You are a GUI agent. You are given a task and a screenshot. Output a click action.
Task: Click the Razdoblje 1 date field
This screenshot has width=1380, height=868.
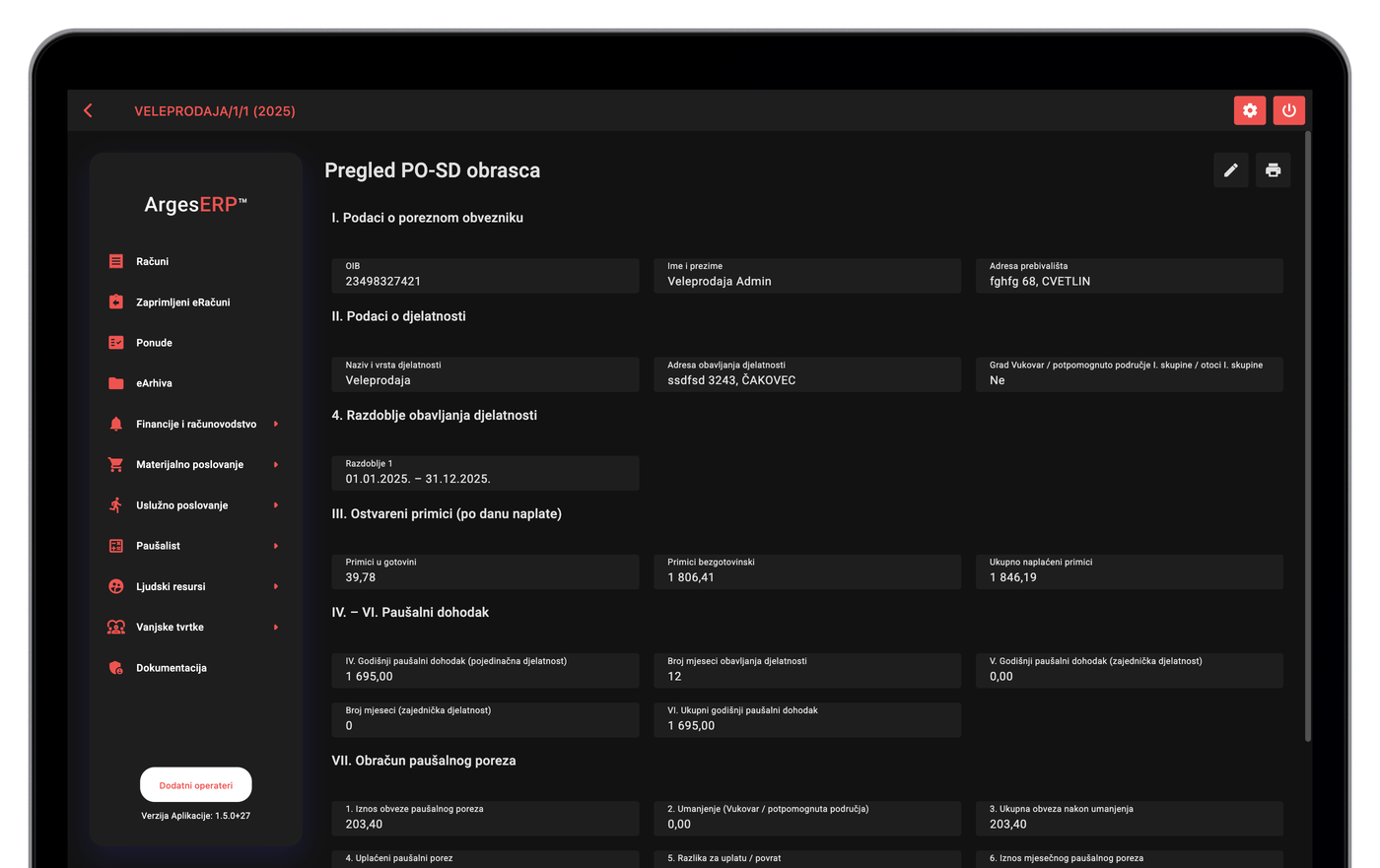(x=485, y=473)
